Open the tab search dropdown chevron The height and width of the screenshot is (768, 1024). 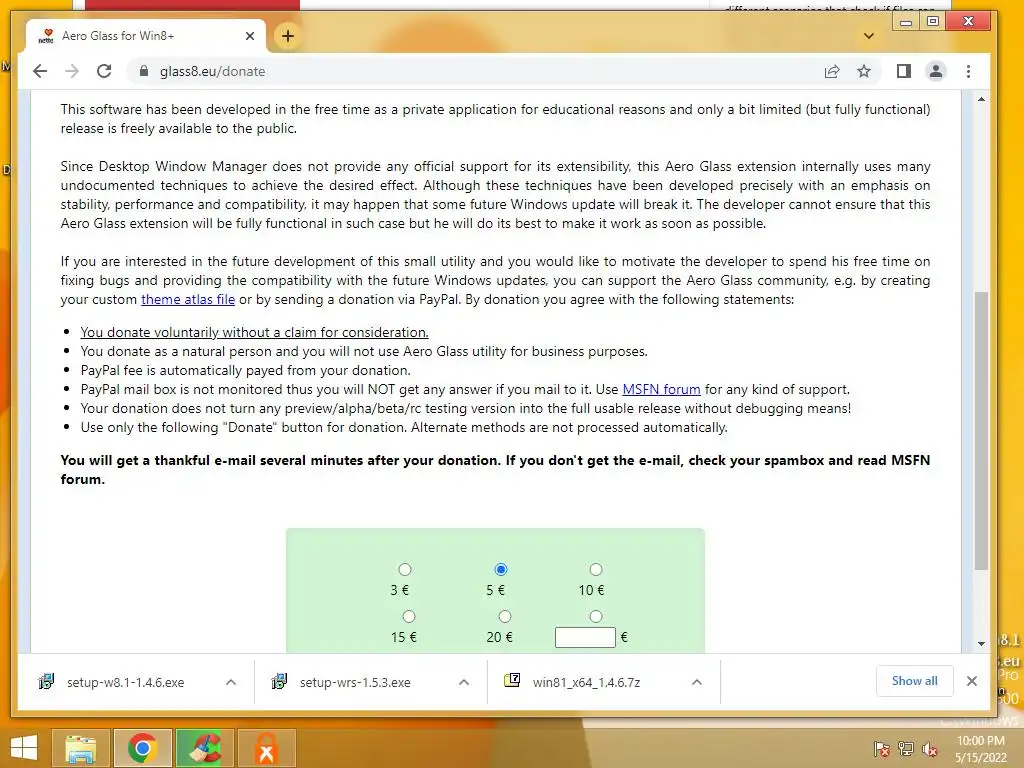tap(869, 36)
